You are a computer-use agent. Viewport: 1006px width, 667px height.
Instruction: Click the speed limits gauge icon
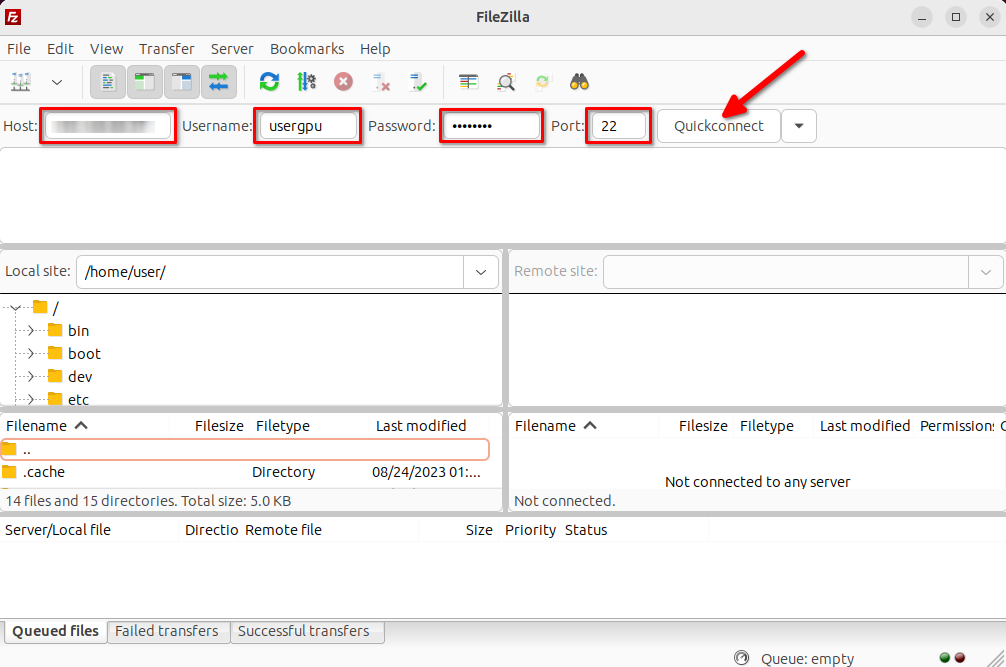point(741,658)
